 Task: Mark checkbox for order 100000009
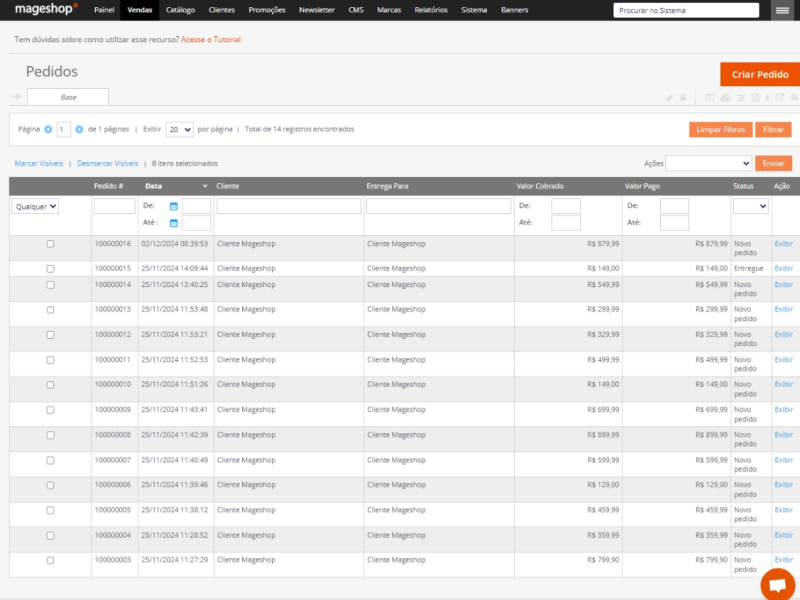tap(50, 410)
